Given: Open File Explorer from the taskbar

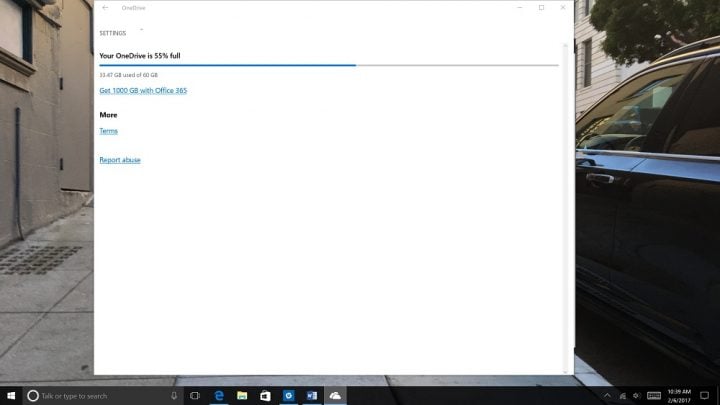Looking at the screenshot, I should pos(242,396).
